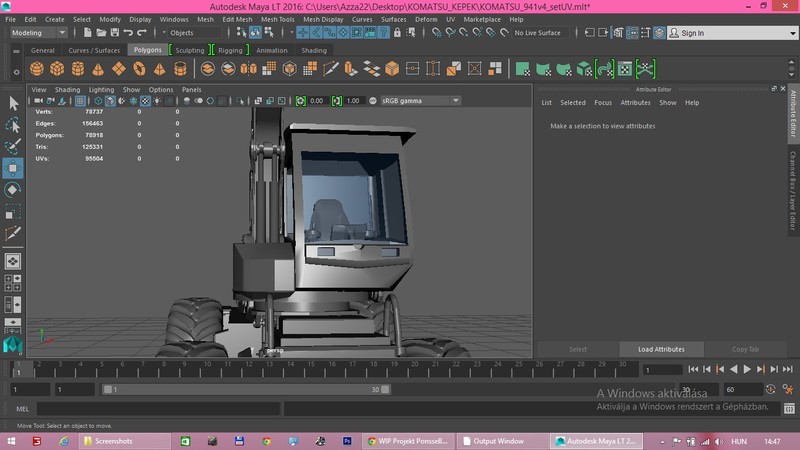Create a polygon cube from the shelf

(57, 68)
